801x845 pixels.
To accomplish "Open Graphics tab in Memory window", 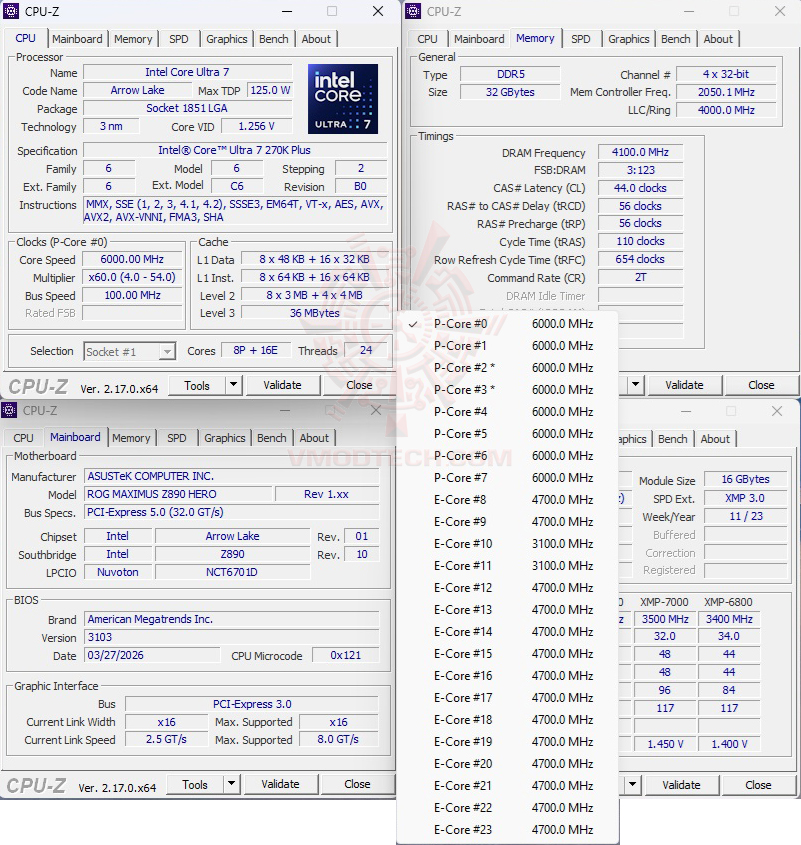I will click(629, 39).
